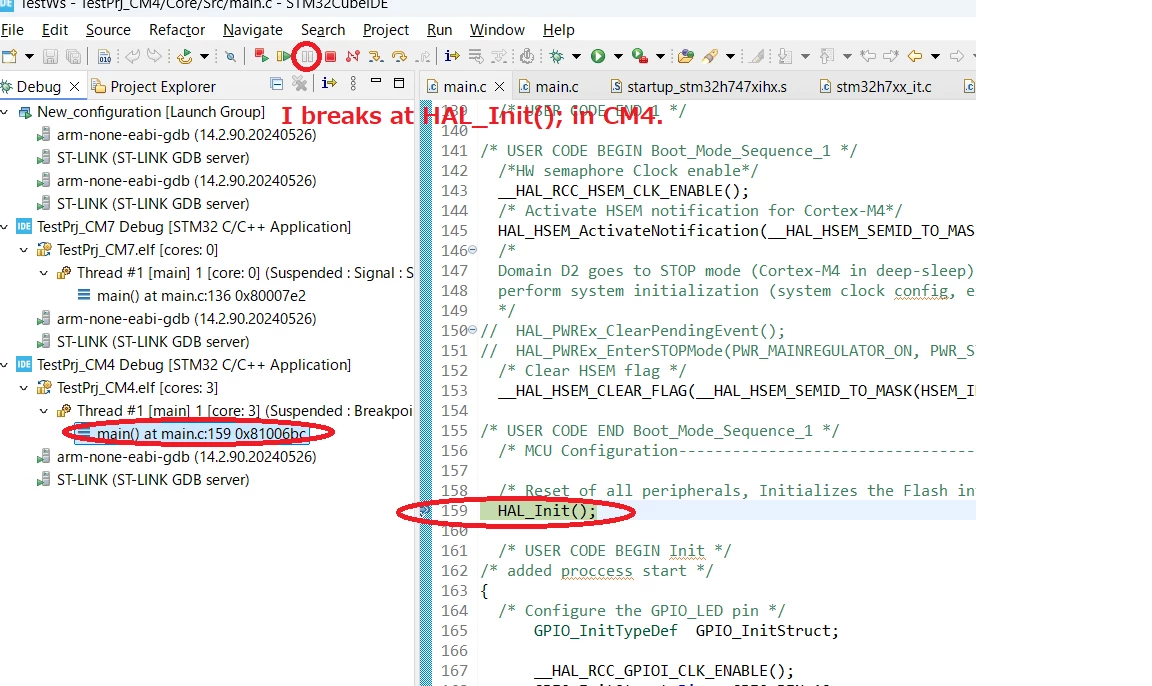This screenshot has height=686, width=1152.
Task: Click the Resume debug icon
Action: (x=284, y=57)
